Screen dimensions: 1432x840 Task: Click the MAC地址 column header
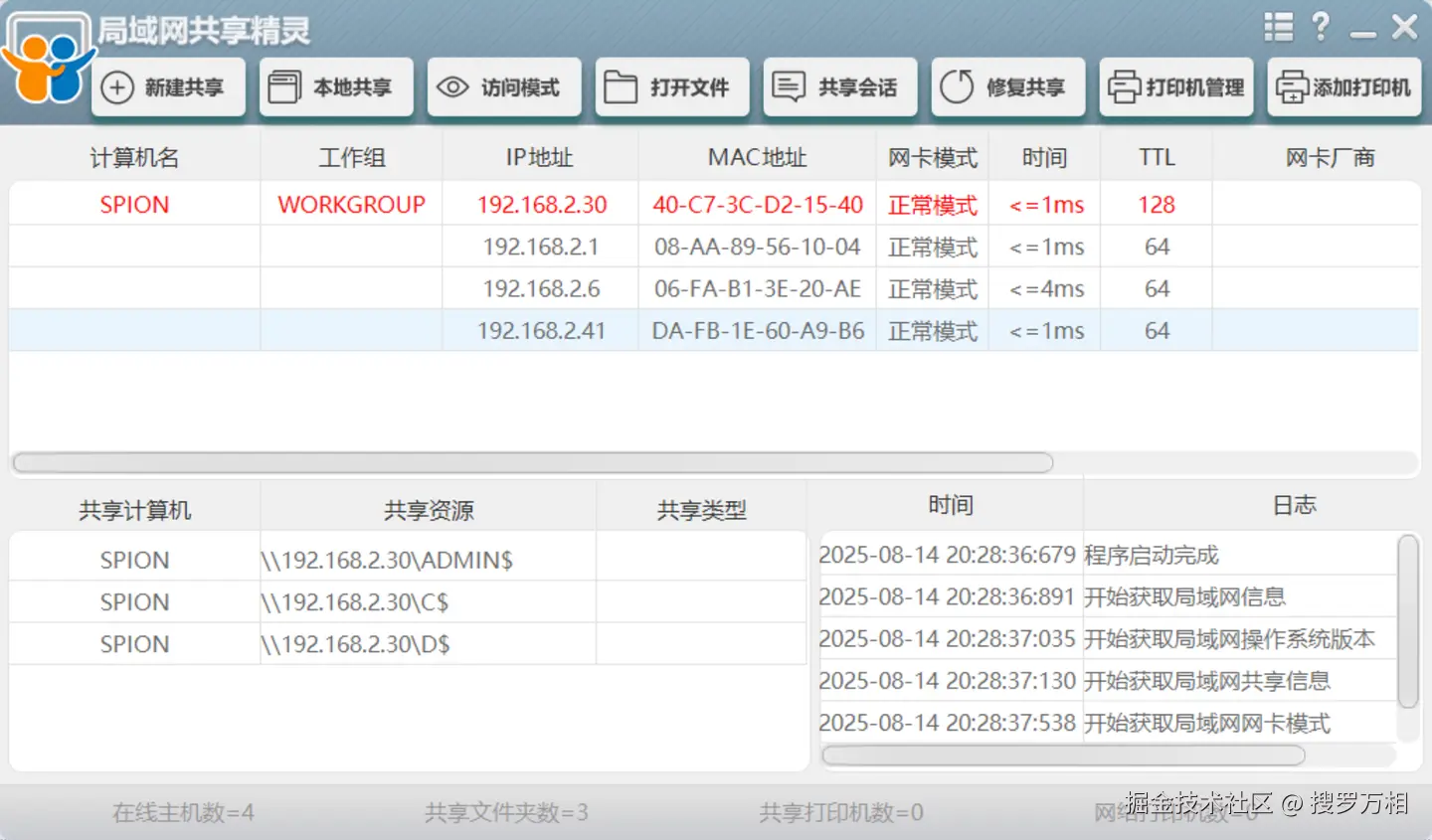click(x=757, y=157)
